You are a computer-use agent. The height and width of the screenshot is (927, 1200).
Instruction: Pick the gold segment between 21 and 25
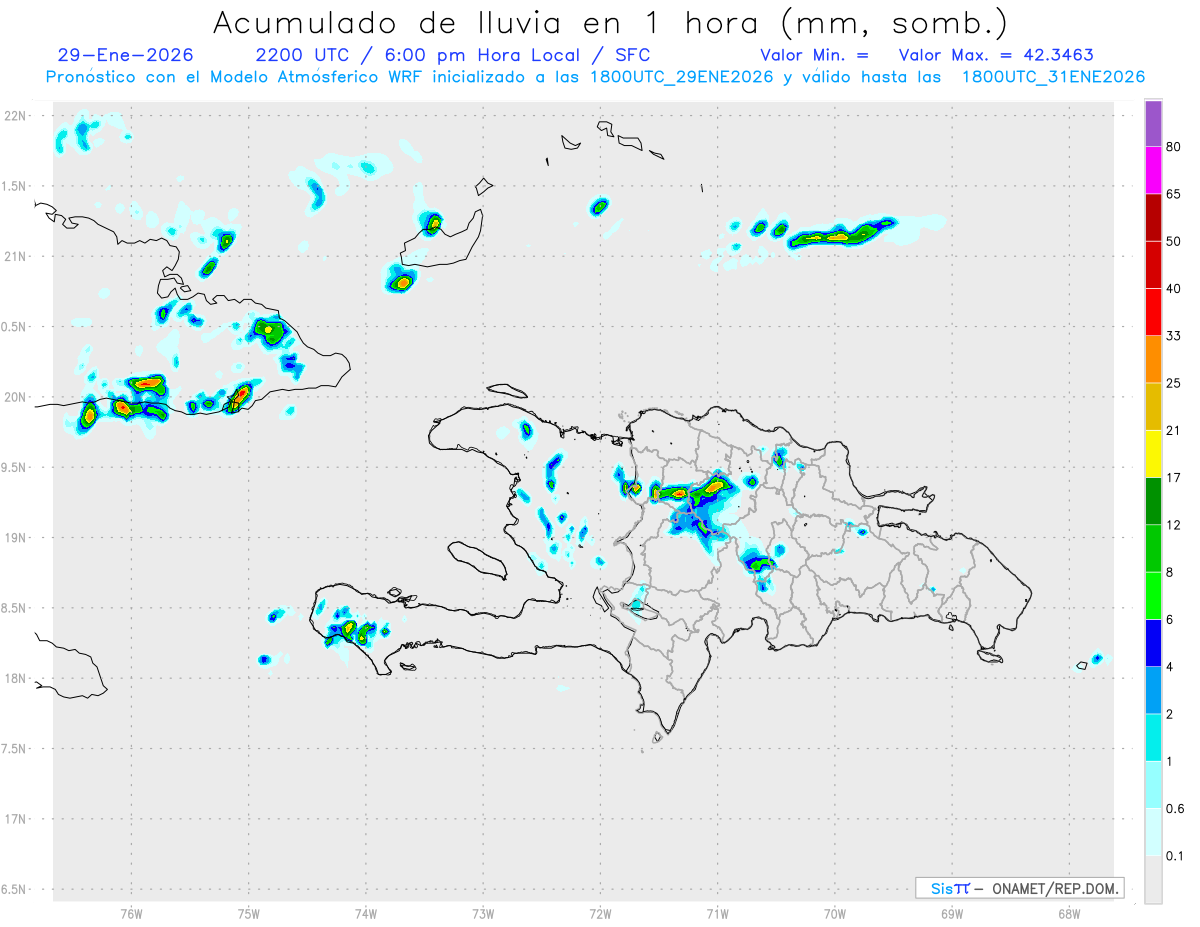pyautogui.click(x=1153, y=407)
